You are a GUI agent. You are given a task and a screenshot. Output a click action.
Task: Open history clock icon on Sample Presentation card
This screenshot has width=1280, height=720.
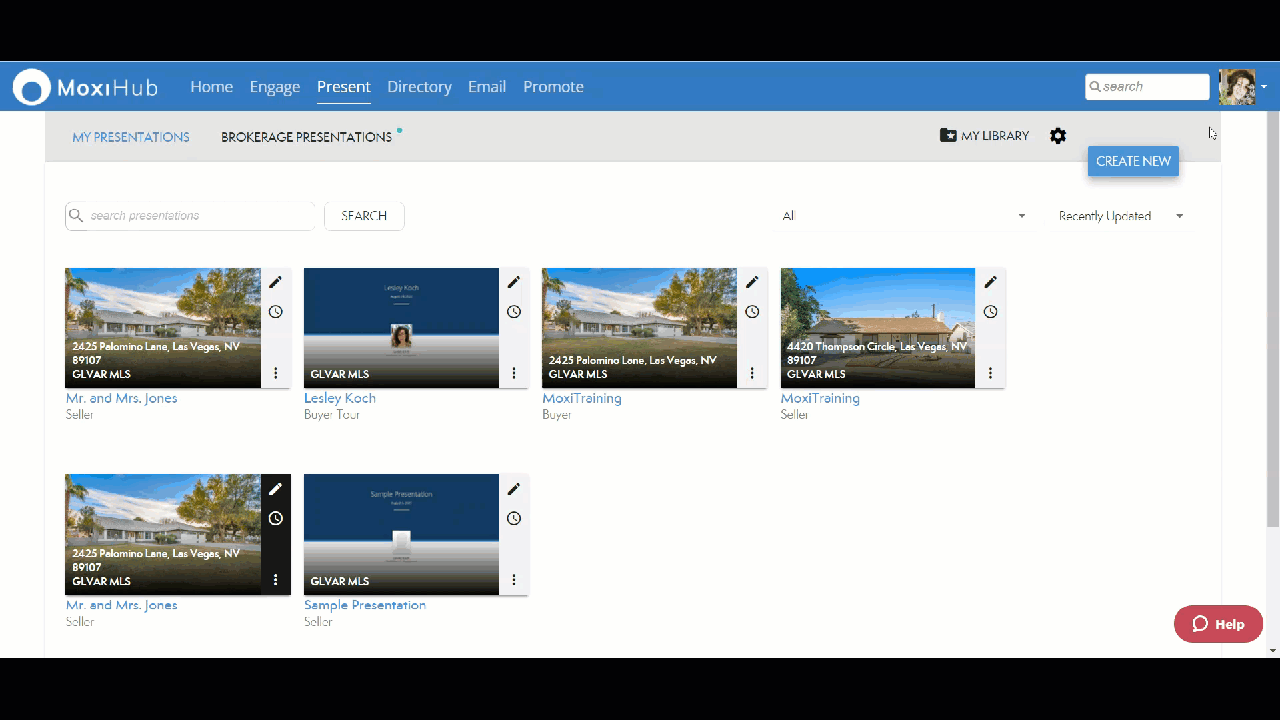(x=514, y=518)
